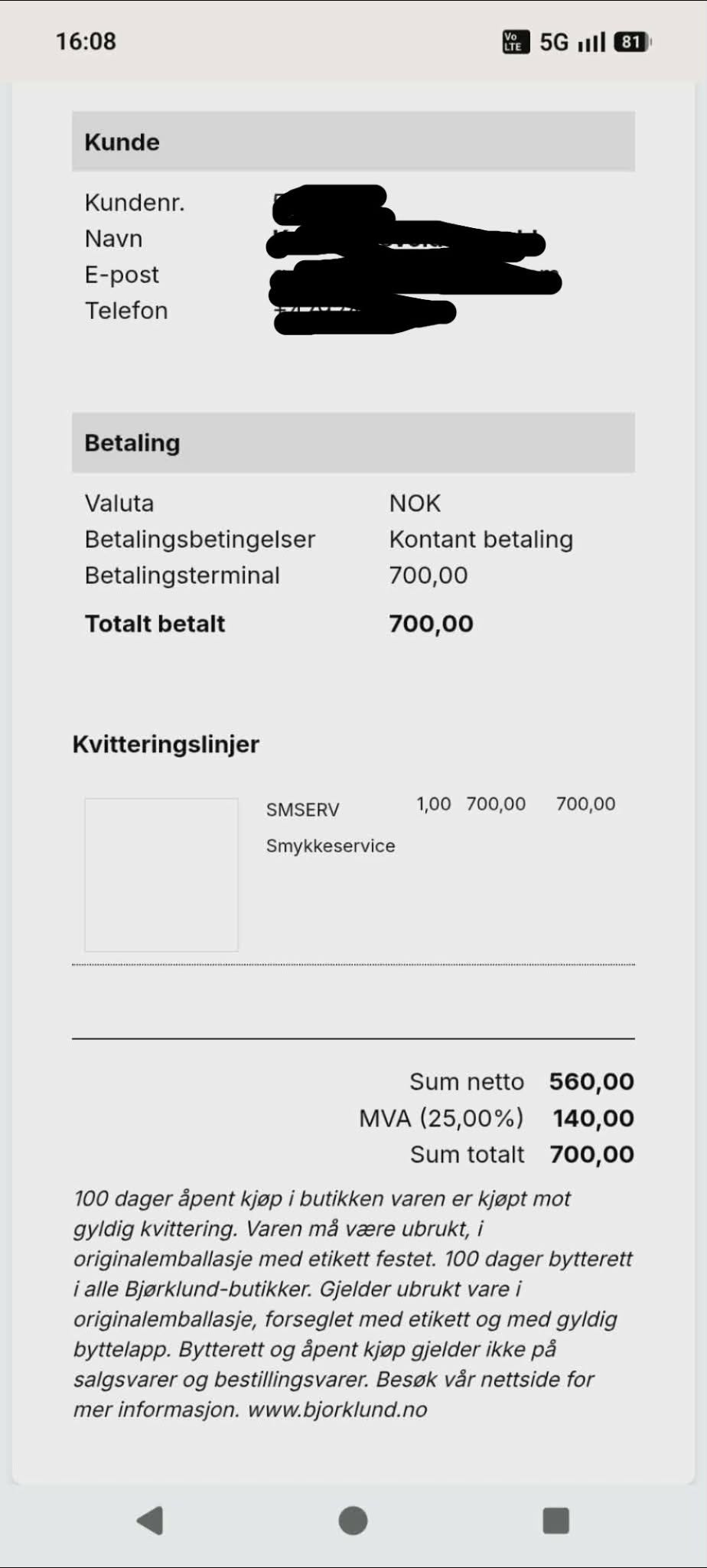Tap the Kontant betaling value
707x1568 pixels.
coord(481,540)
